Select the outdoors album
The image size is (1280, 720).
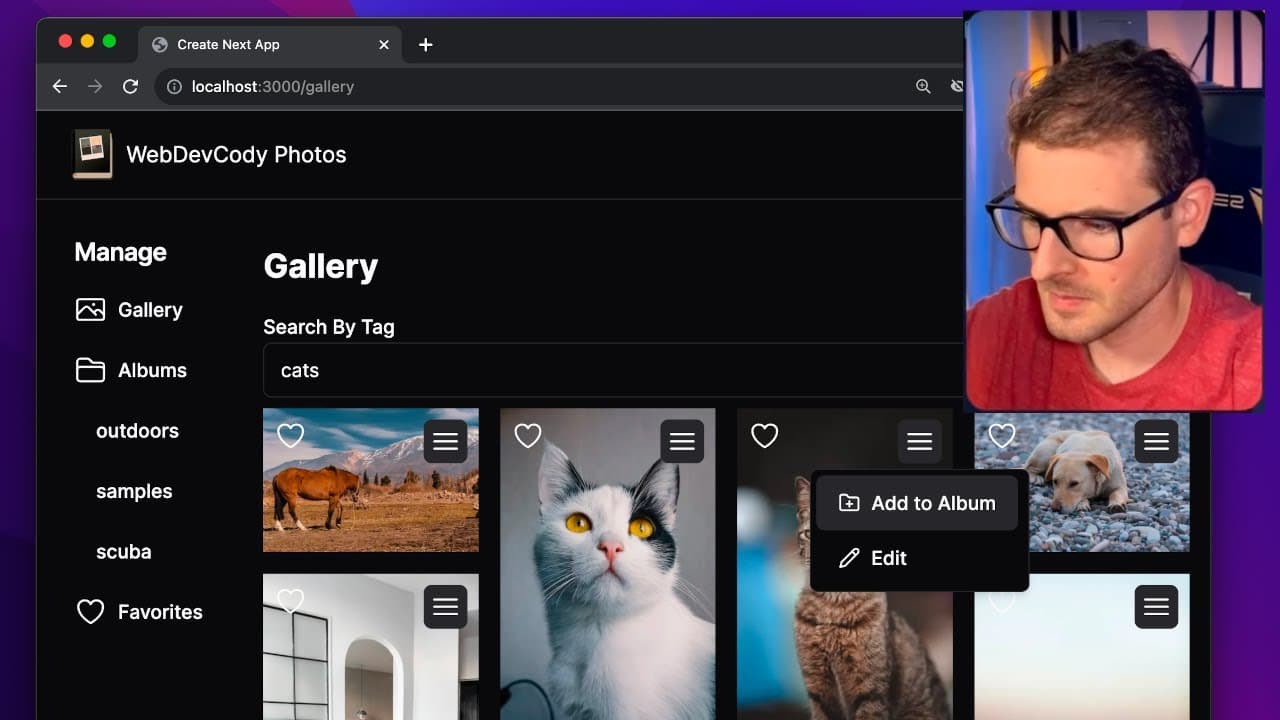coord(137,431)
